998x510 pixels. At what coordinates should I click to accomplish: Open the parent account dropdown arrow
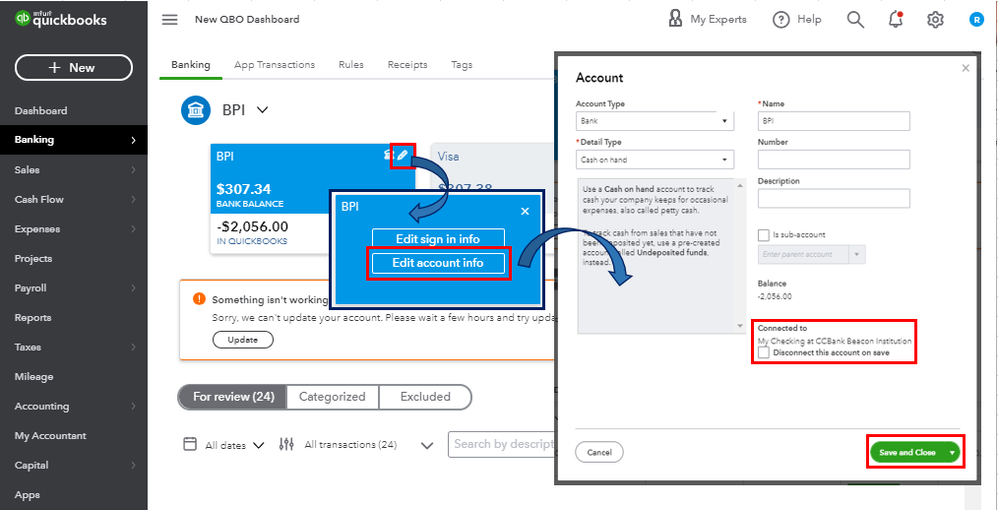tap(857, 255)
